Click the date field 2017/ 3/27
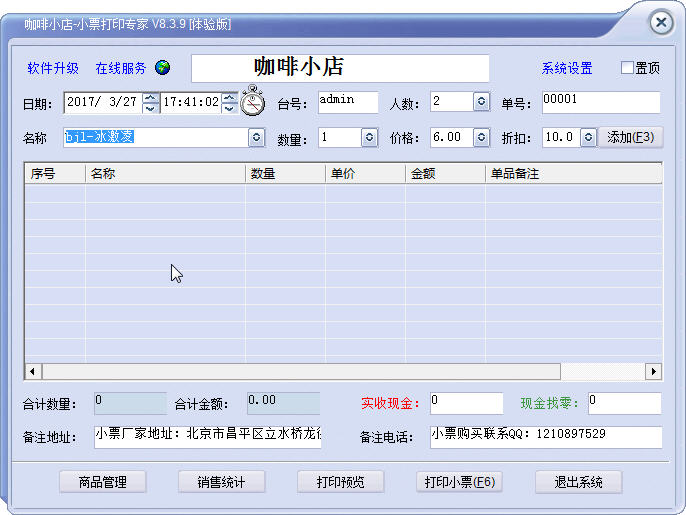Viewport: 686px width, 515px height. 103,102
